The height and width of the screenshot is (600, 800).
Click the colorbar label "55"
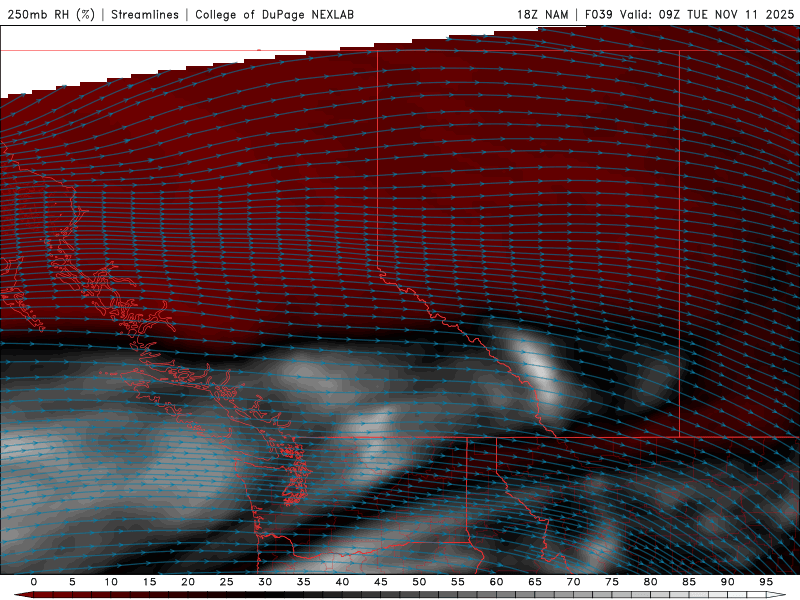click(x=458, y=582)
